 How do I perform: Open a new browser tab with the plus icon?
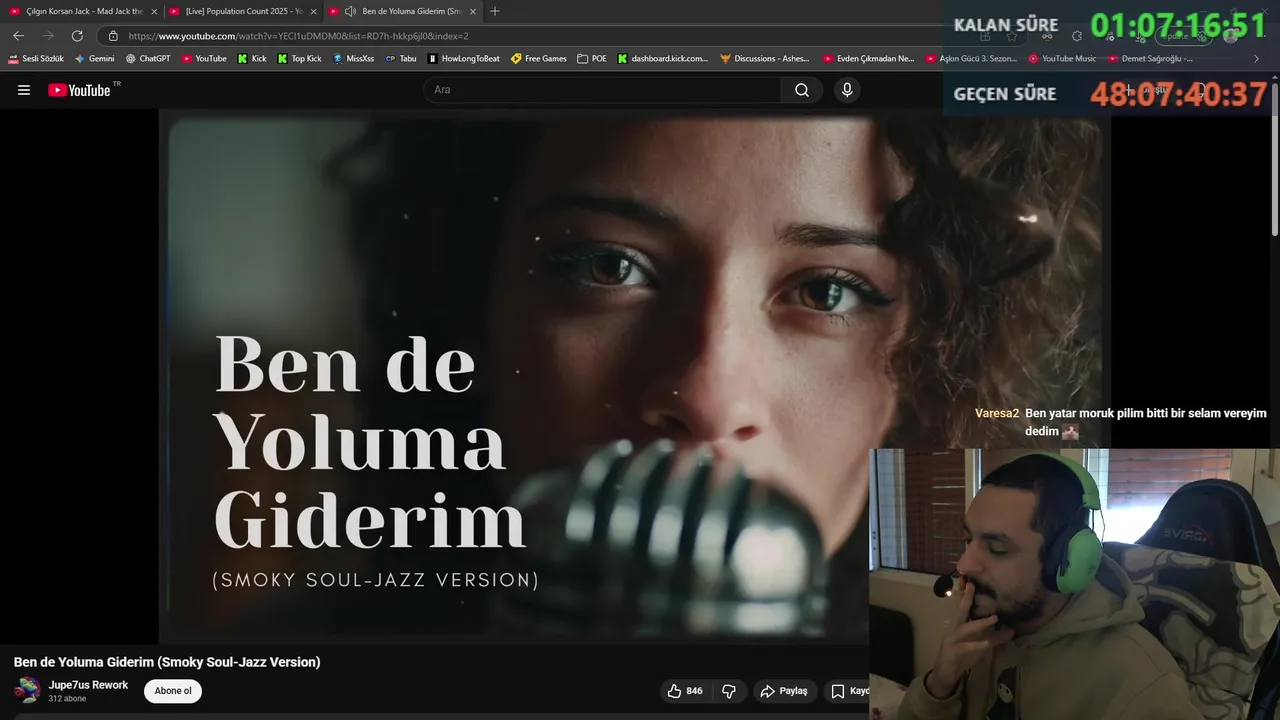pyautogui.click(x=495, y=11)
